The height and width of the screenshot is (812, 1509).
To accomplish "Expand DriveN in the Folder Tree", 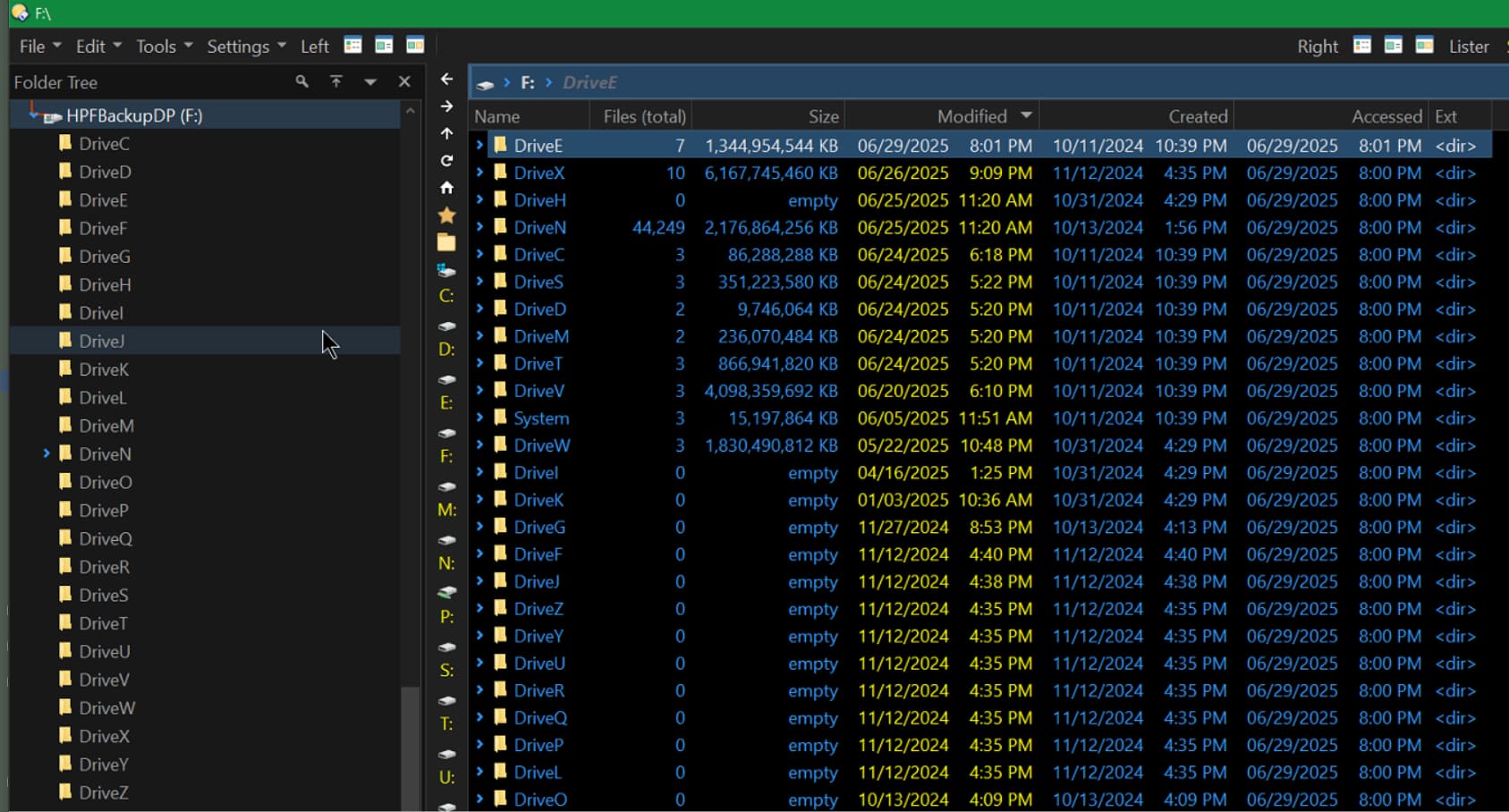I will pos(47,454).
